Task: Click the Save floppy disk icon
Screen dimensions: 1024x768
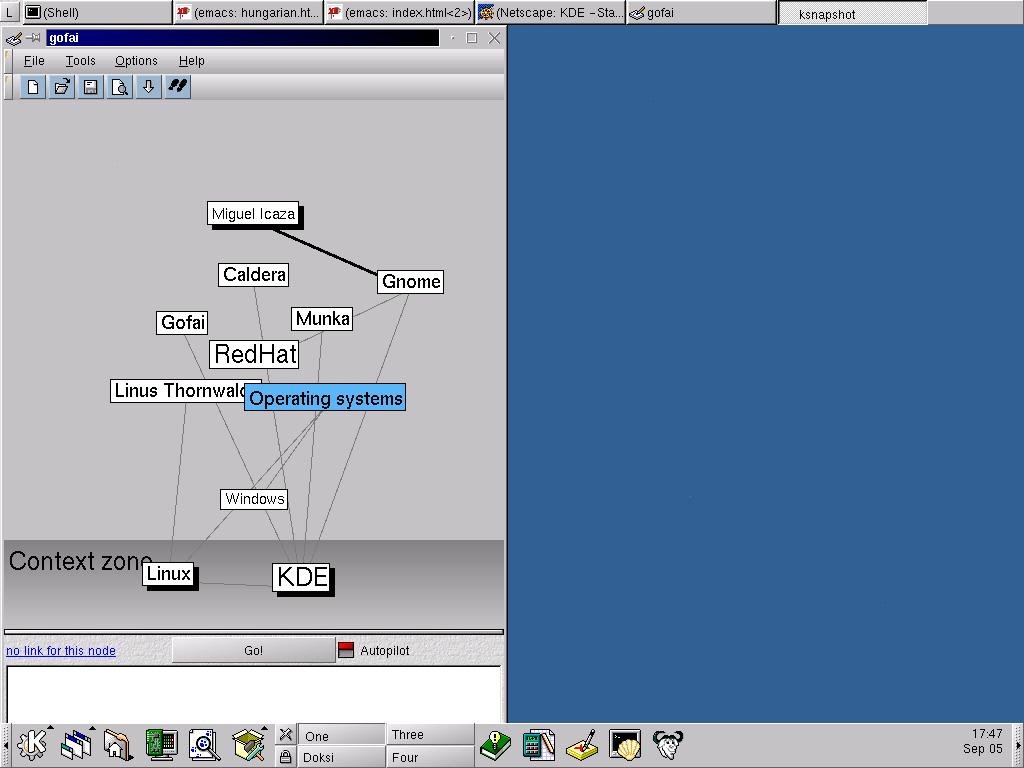Action: (91, 87)
